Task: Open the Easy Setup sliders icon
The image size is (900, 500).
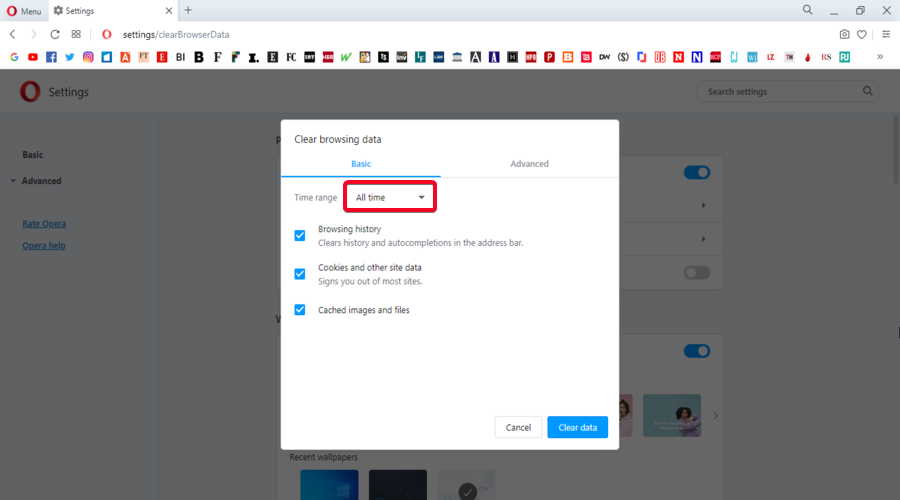Action: tap(885, 34)
